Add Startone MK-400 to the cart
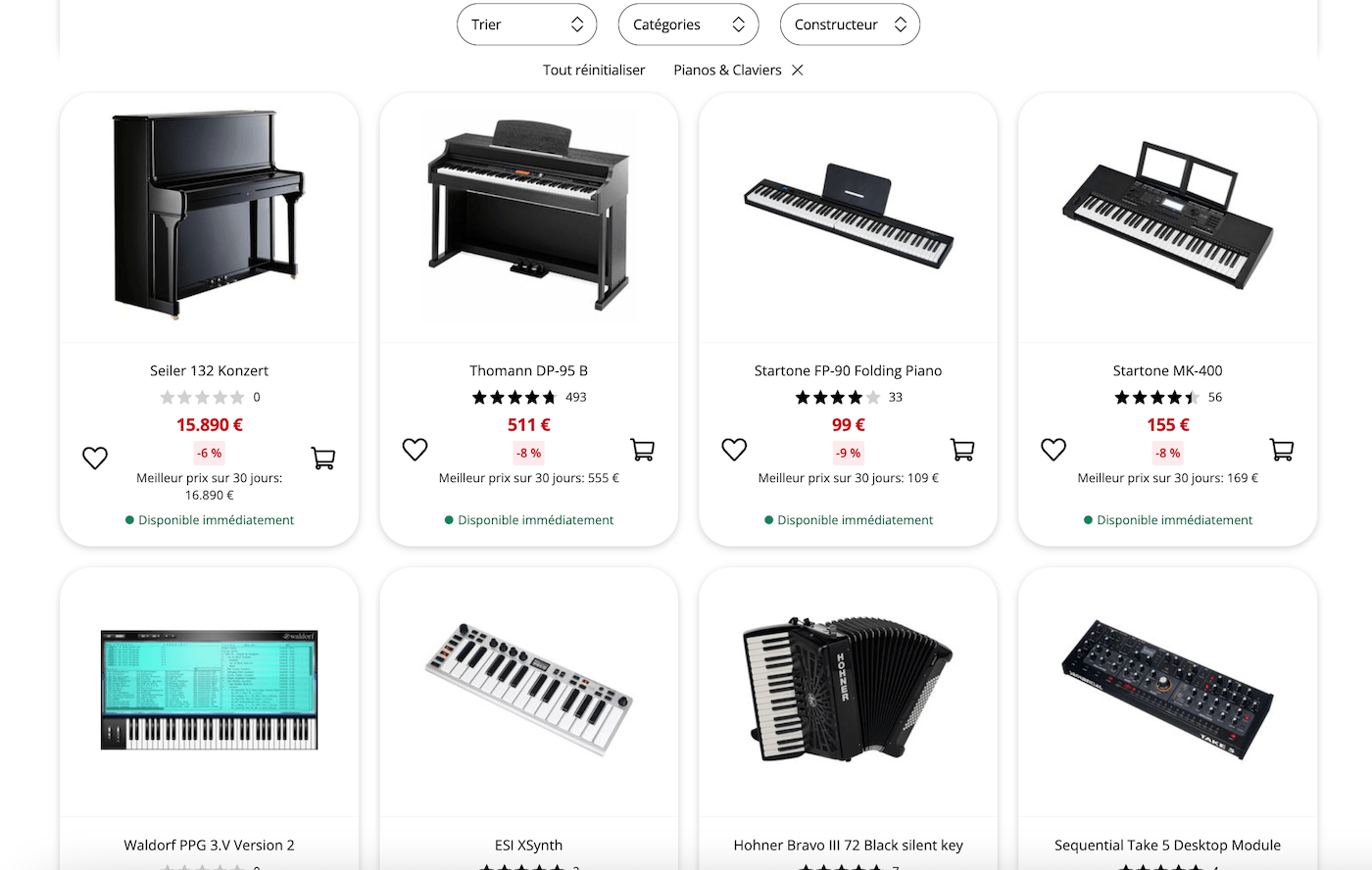Image resolution: width=1372 pixels, height=870 pixels. click(1282, 449)
